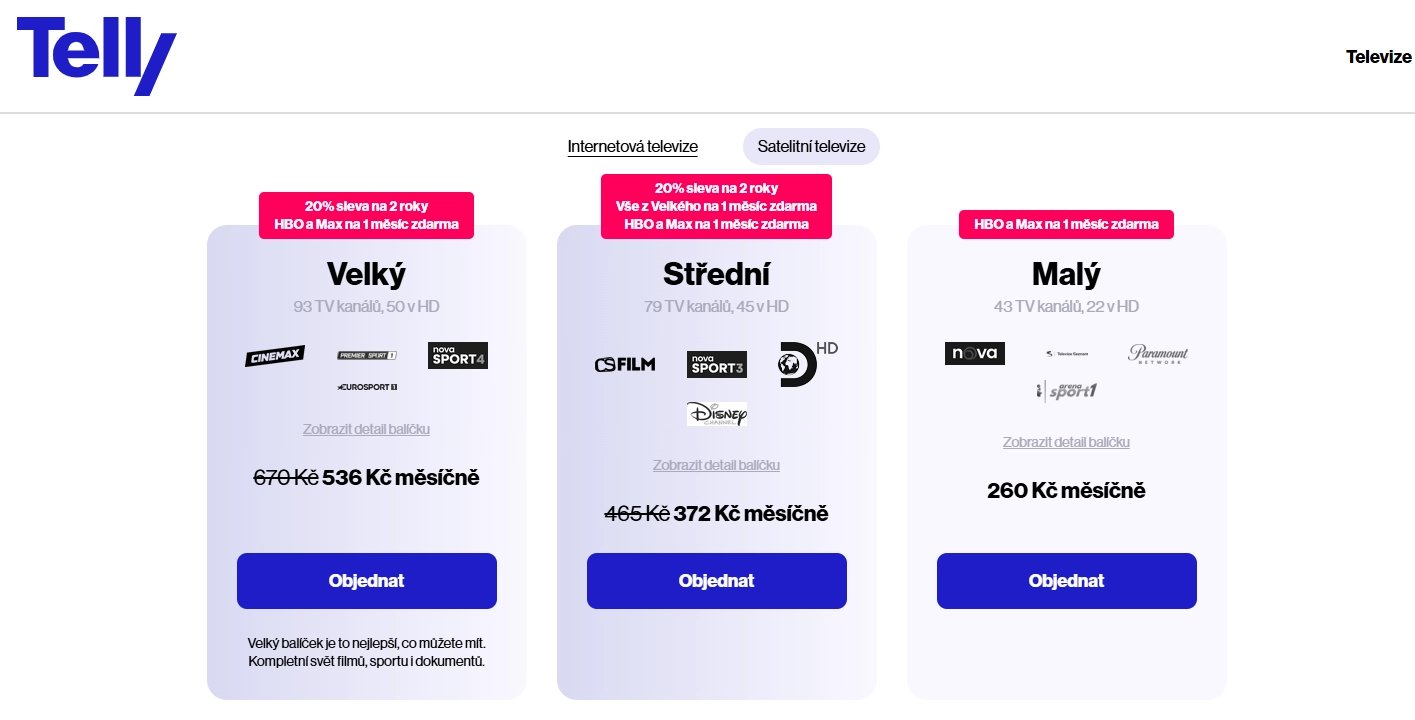Click the CS Film channel logo

[624, 364]
